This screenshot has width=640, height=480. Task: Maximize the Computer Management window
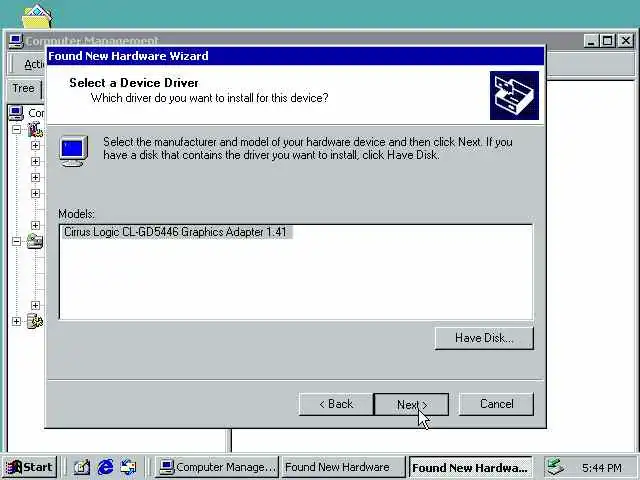click(x=608, y=41)
